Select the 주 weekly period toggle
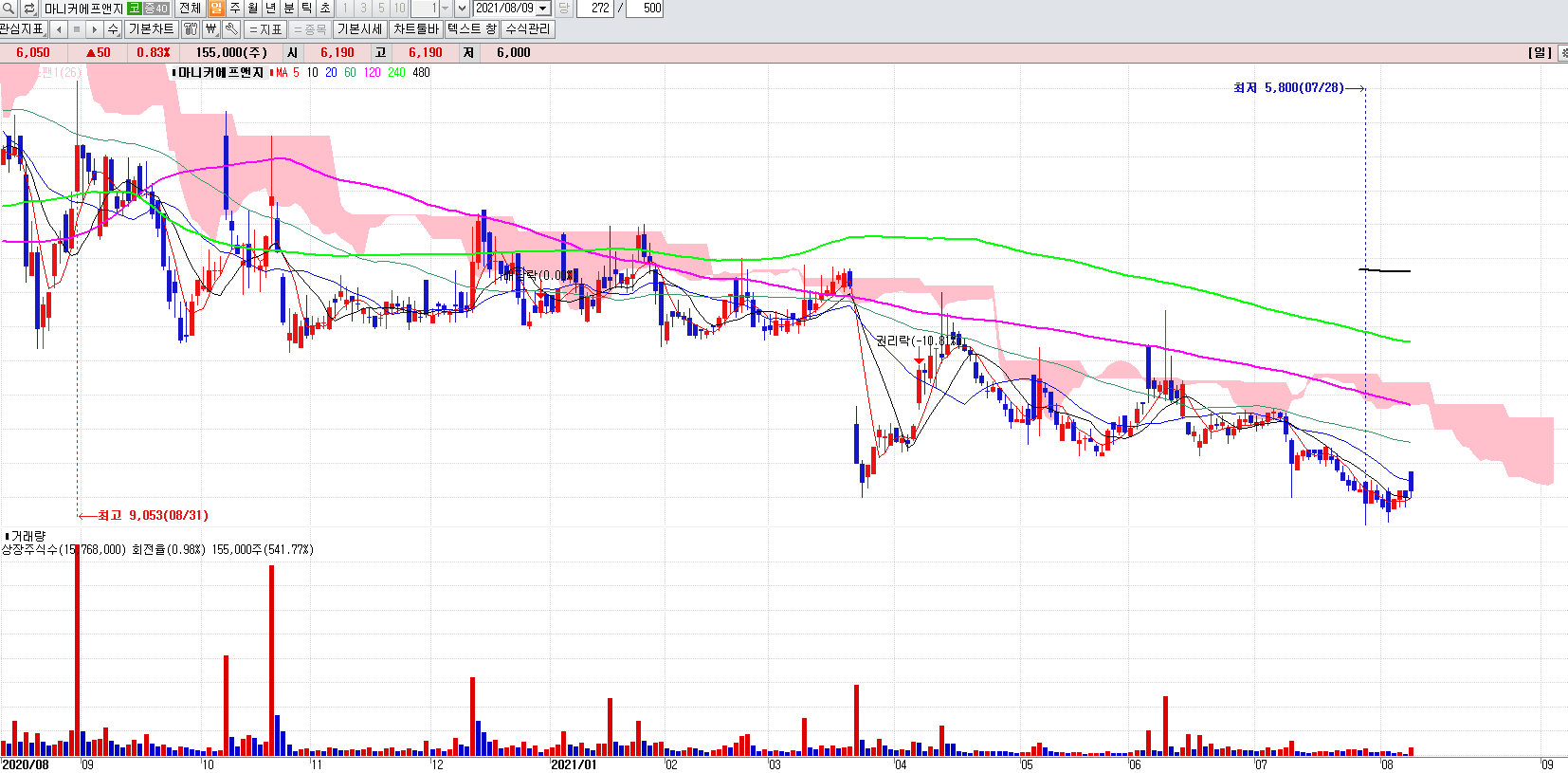 (235, 8)
